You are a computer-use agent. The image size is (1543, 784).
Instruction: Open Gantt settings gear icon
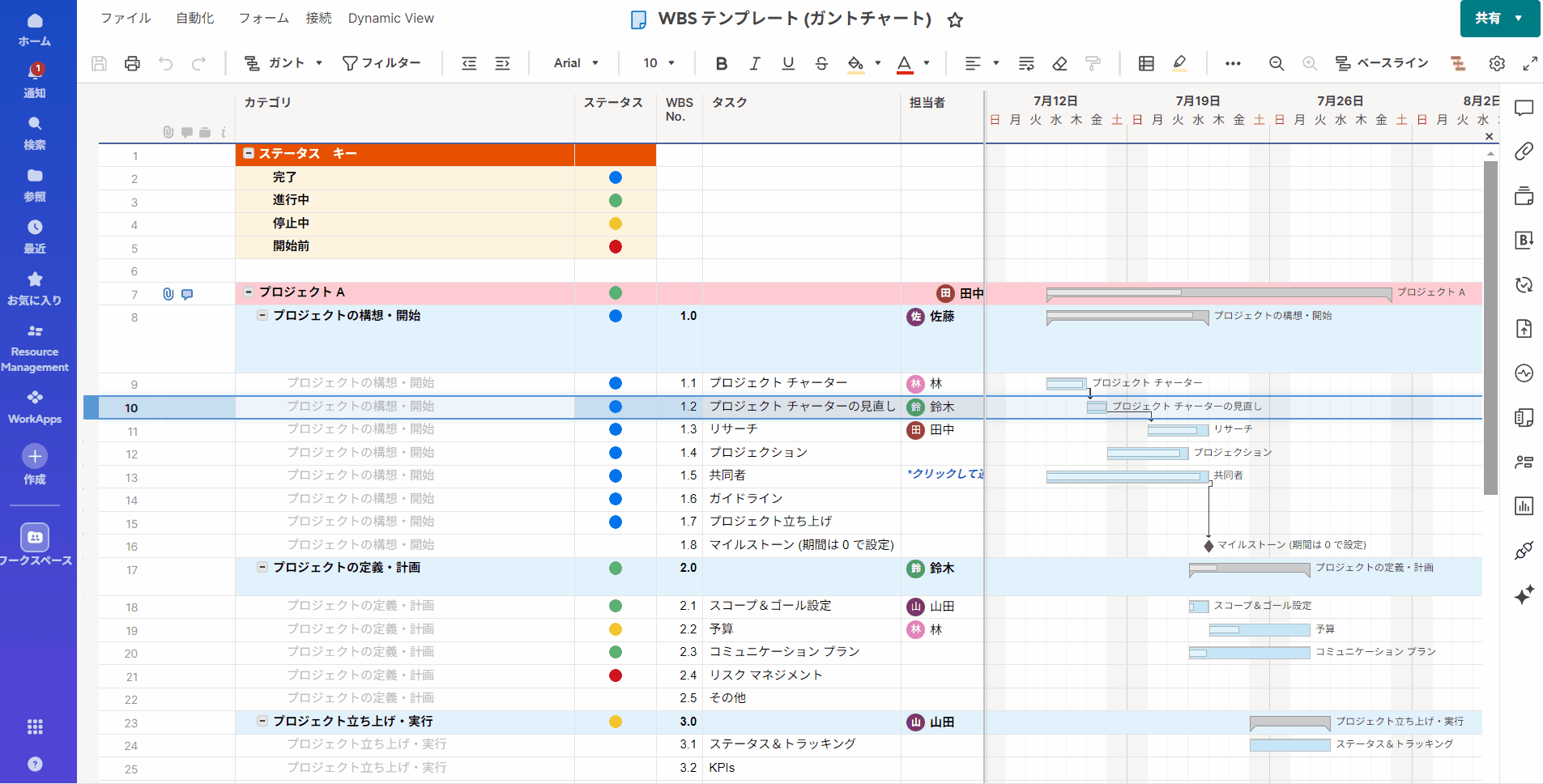click(x=1497, y=63)
